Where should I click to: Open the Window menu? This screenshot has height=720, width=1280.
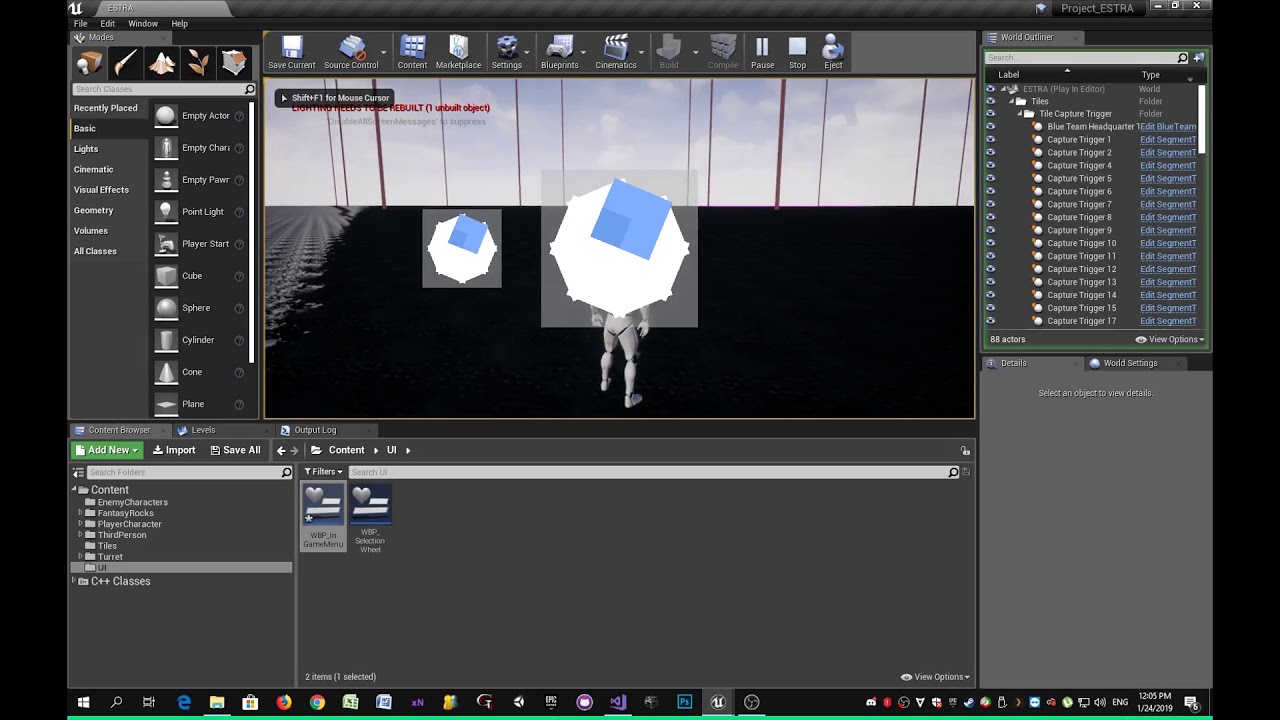(x=143, y=23)
